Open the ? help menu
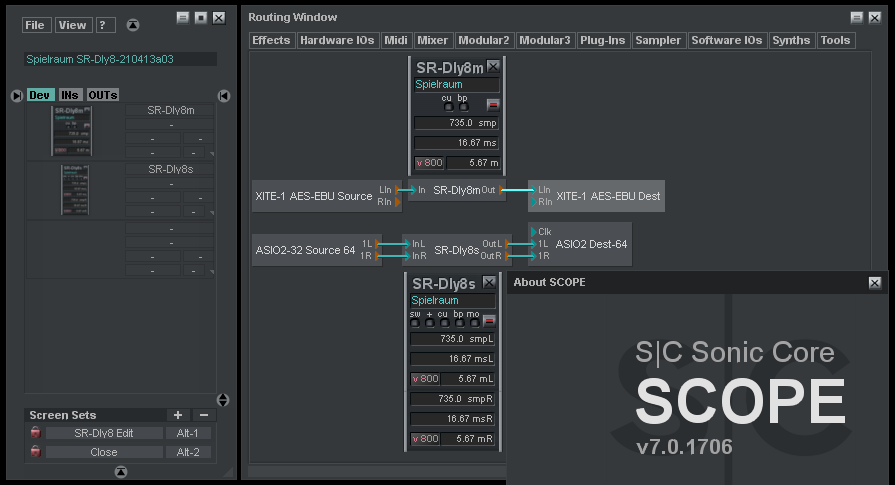Viewport: 895px width, 485px height. pos(105,25)
